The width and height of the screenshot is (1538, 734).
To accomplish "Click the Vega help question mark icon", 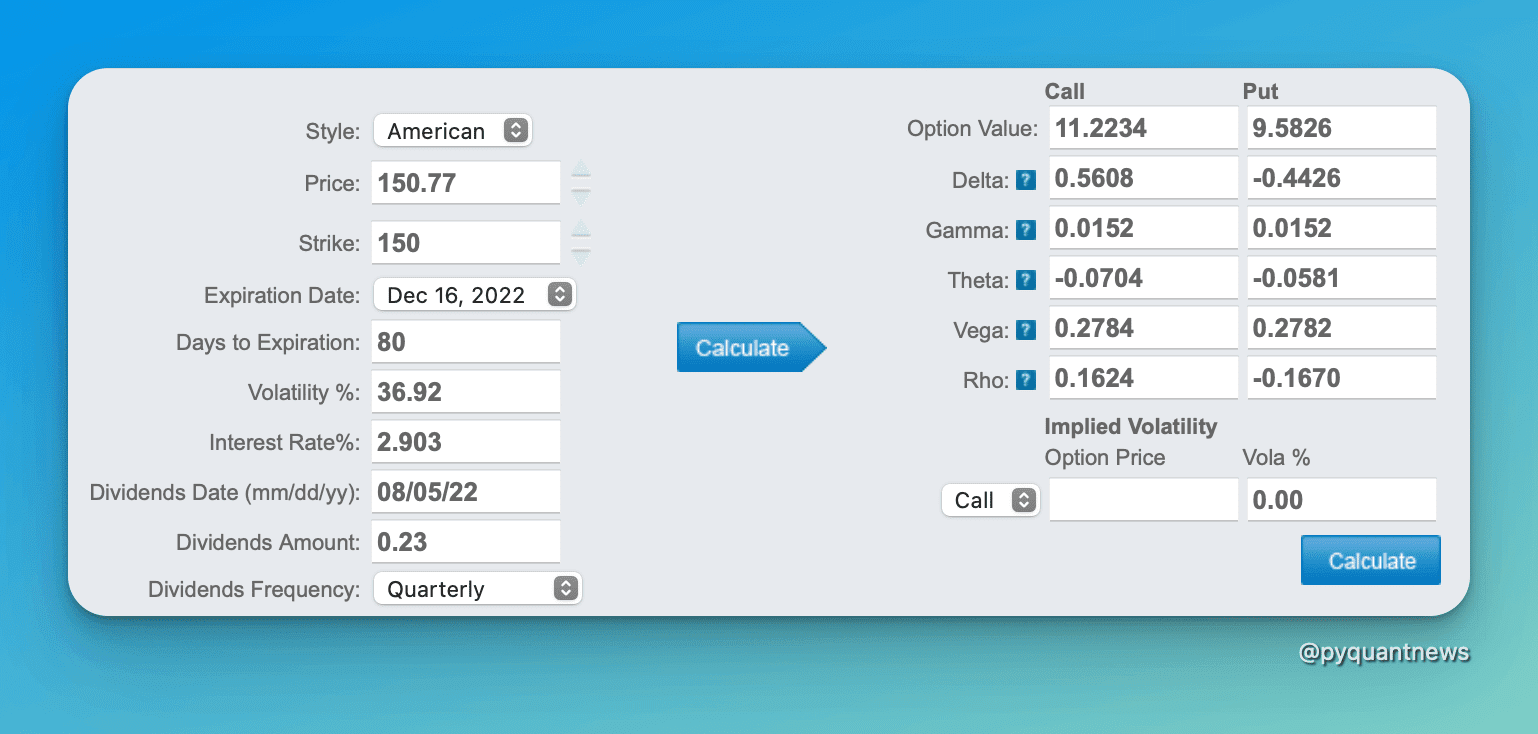I will click(x=1025, y=330).
